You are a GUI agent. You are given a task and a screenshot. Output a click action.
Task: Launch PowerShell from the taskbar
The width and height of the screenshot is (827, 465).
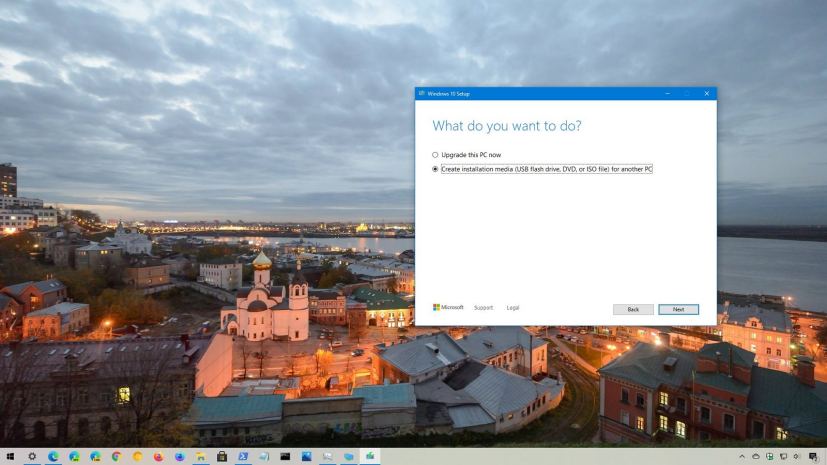click(x=243, y=456)
